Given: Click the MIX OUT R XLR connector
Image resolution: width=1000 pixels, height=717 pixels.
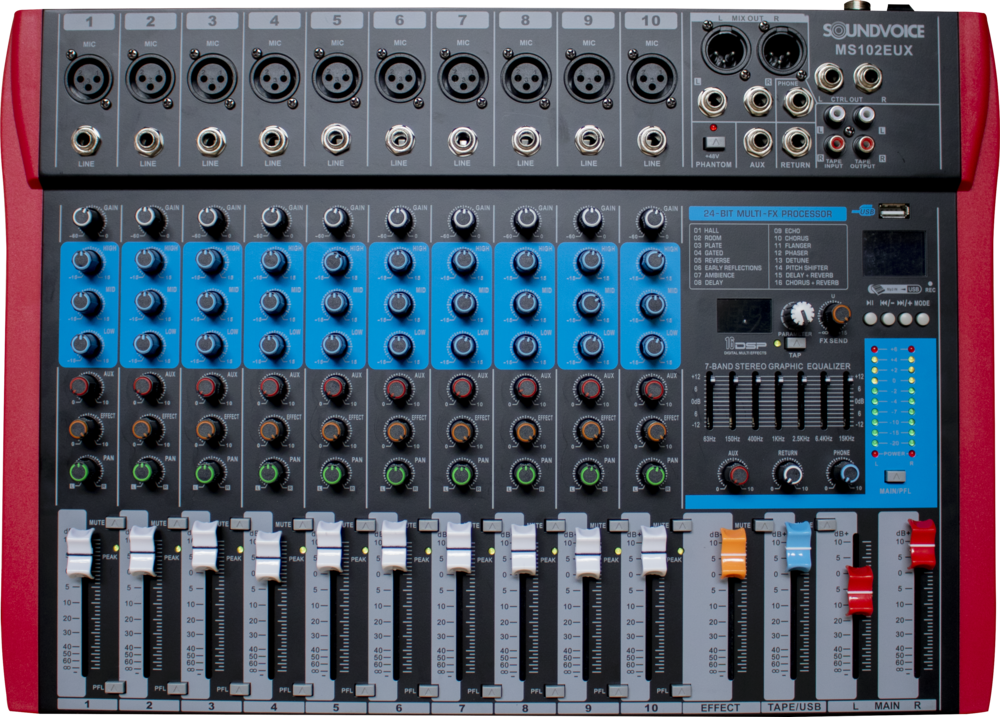Looking at the screenshot, I should (x=782, y=50).
